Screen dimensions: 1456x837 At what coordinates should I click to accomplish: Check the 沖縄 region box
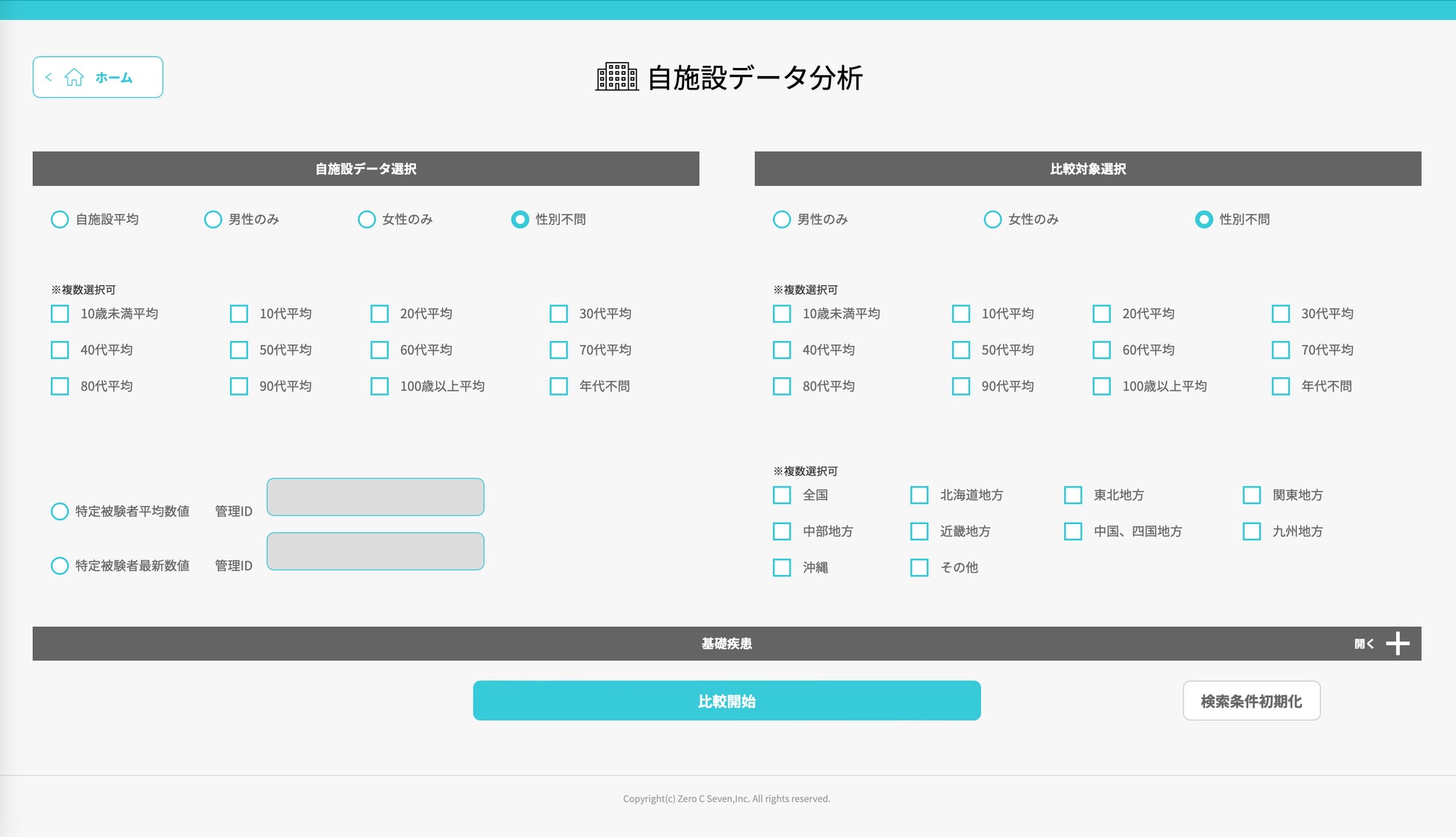tap(782, 567)
